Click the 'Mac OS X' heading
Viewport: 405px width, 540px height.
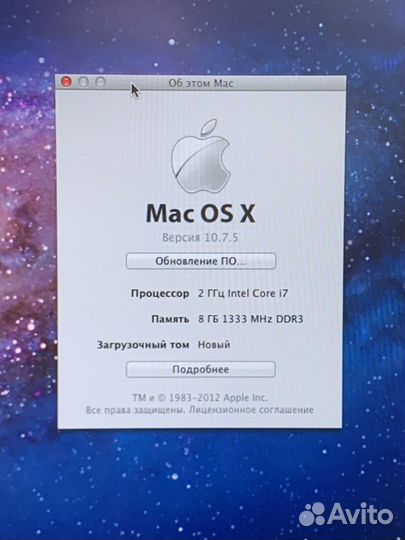(200, 213)
